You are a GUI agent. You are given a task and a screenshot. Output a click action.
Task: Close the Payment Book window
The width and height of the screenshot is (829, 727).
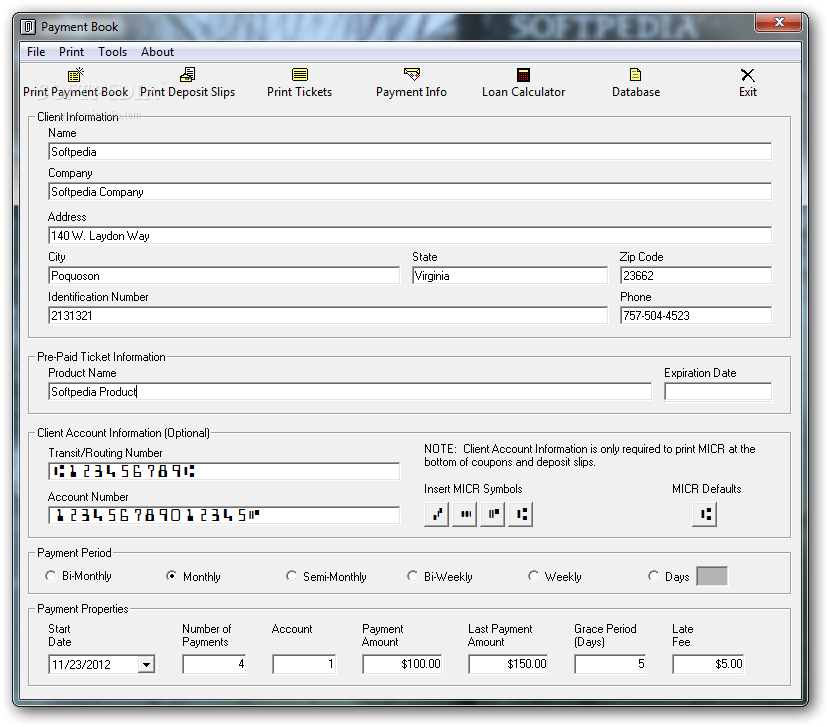pos(778,22)
